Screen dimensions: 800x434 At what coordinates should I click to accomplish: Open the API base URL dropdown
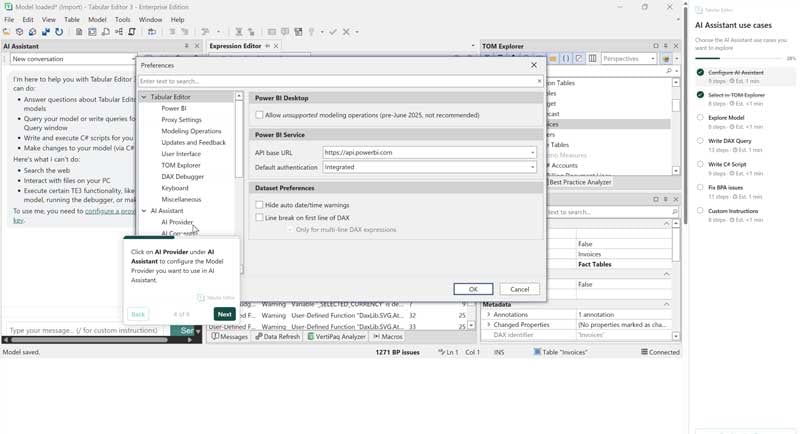[x=532, y=152]
